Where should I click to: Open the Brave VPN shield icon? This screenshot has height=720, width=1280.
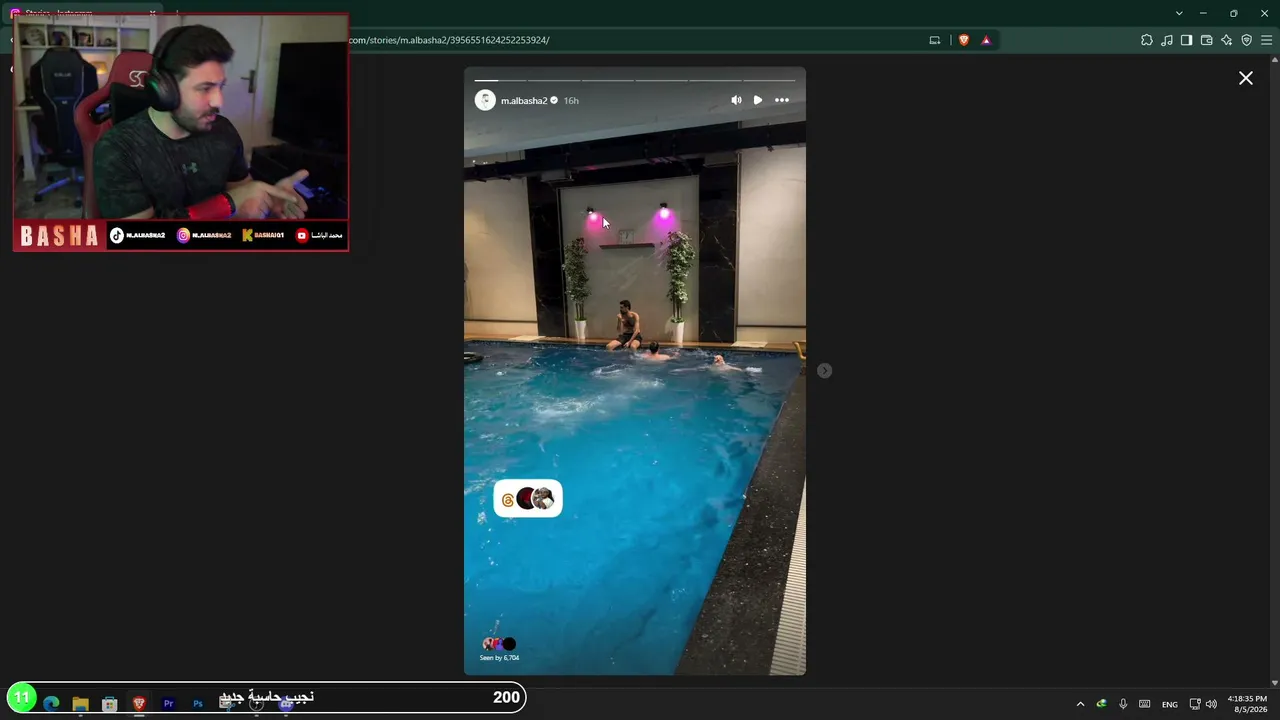(1246, 40)
